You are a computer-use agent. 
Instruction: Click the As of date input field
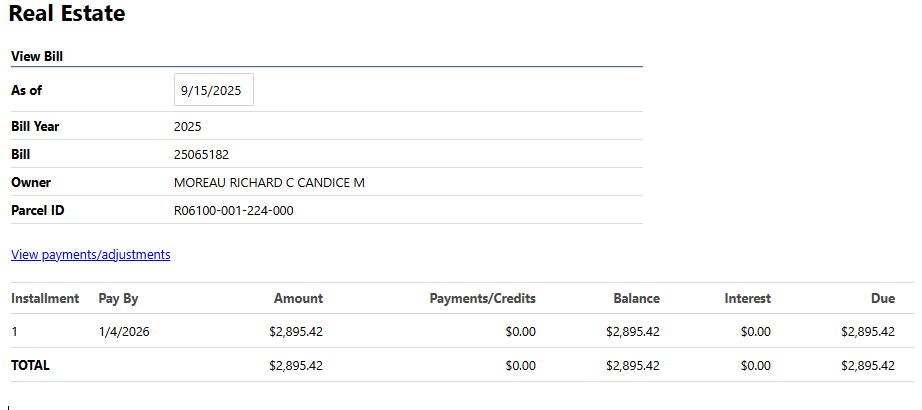213,90
